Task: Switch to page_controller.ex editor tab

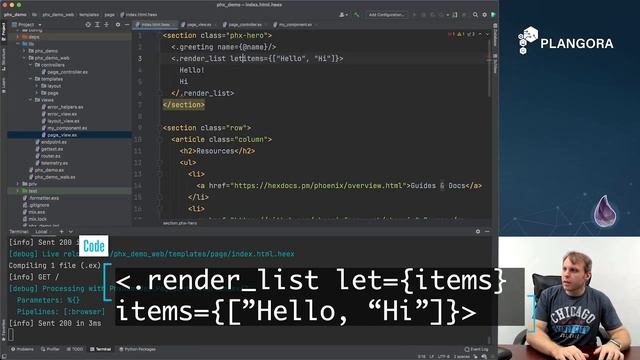Action: (x=244, y=25)
